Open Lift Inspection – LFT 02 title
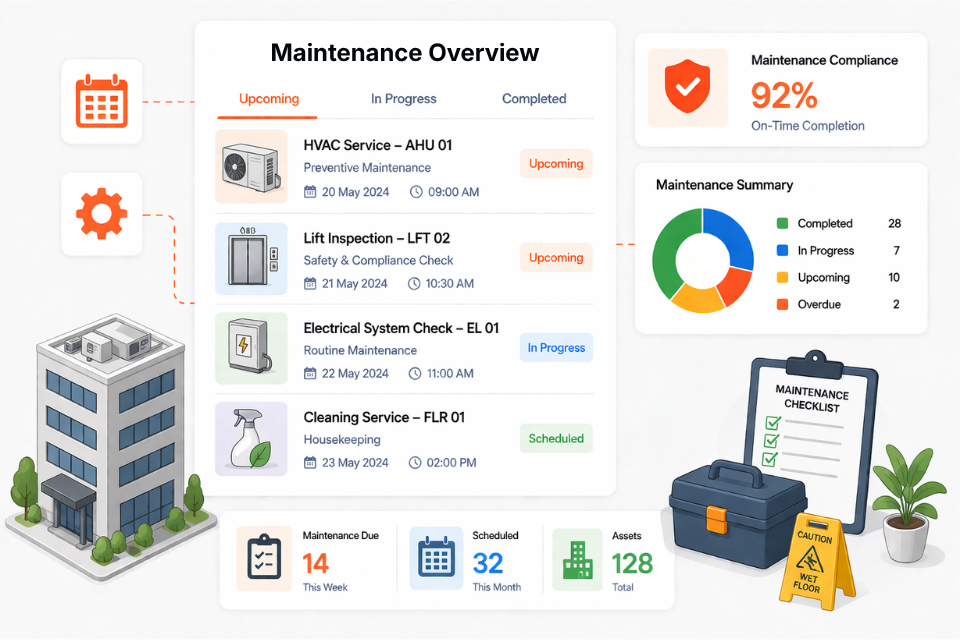Screen dimensions: 960x640 click(x=377, y=238)
